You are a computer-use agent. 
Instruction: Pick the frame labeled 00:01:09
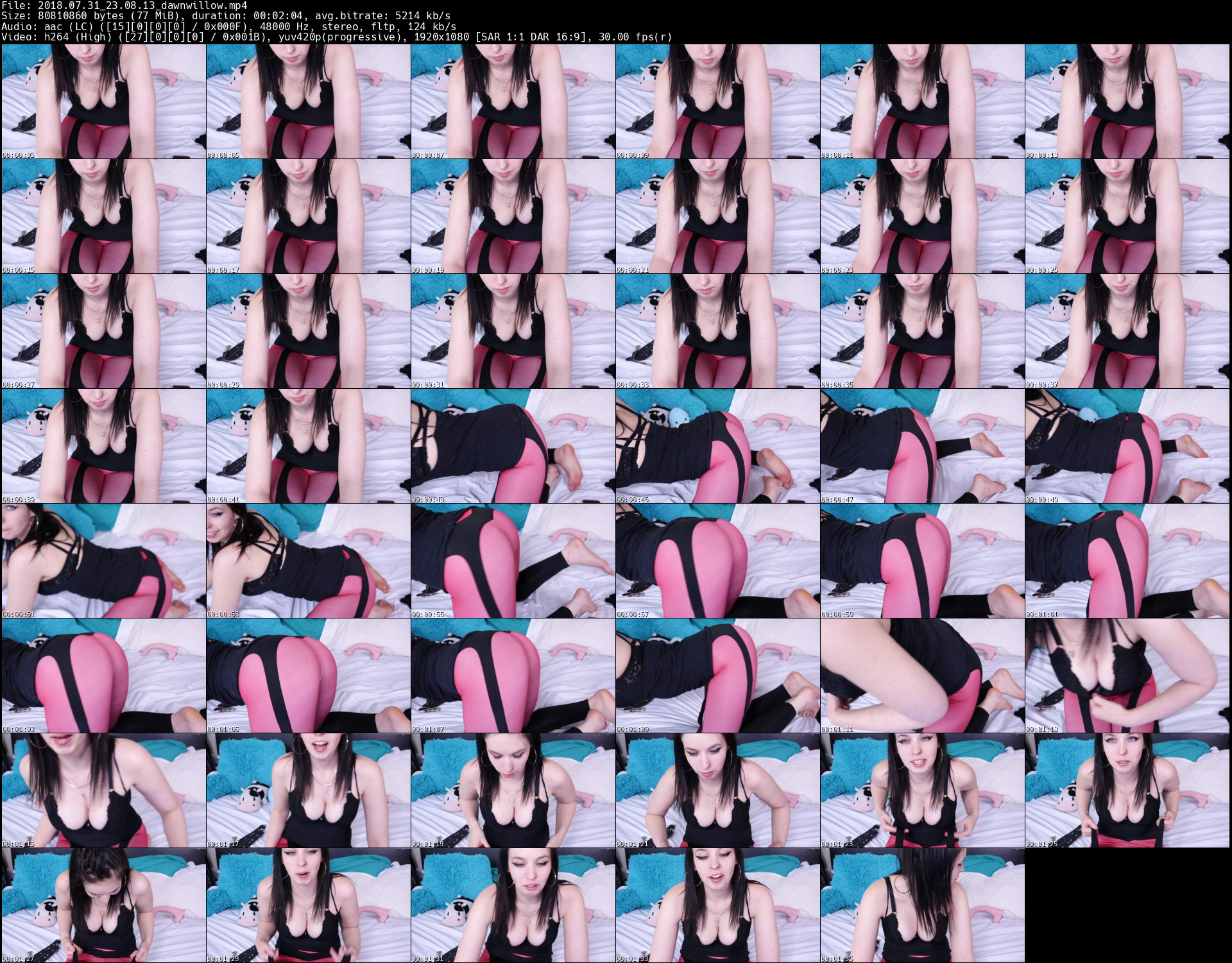[717, 676]
